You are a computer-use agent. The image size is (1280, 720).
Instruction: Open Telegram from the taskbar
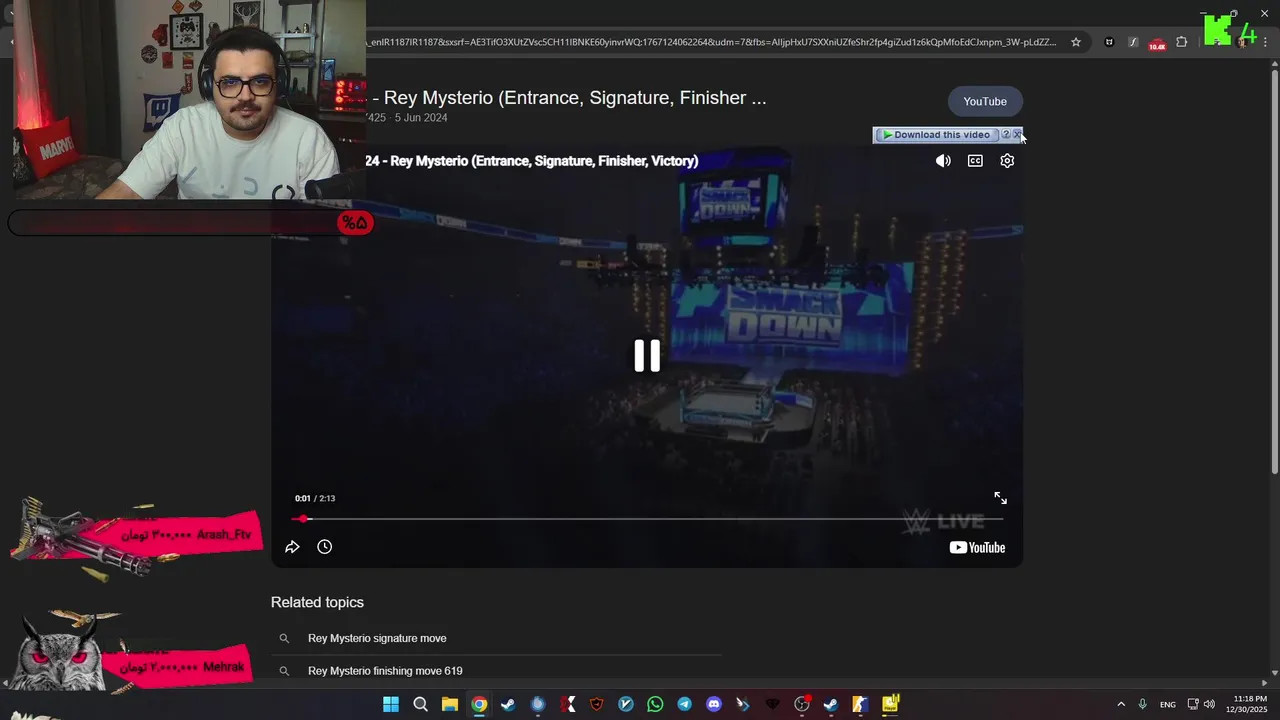coord(684,704)
